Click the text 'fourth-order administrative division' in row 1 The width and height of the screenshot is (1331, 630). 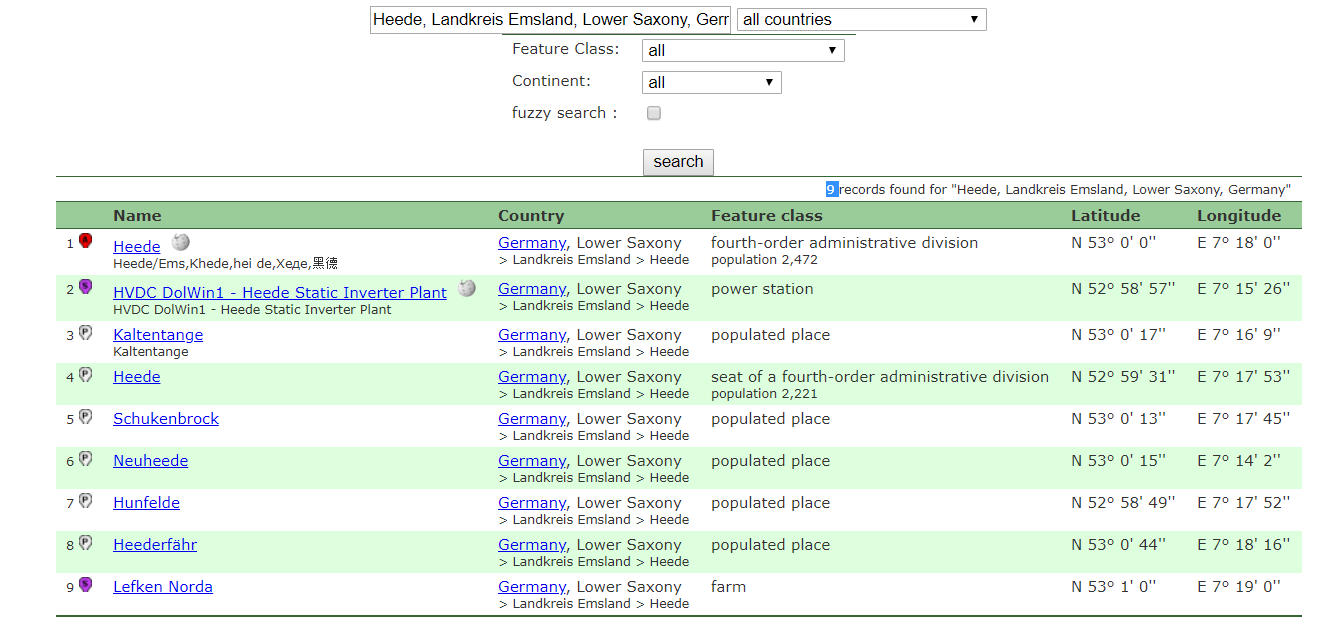[844, 243]
